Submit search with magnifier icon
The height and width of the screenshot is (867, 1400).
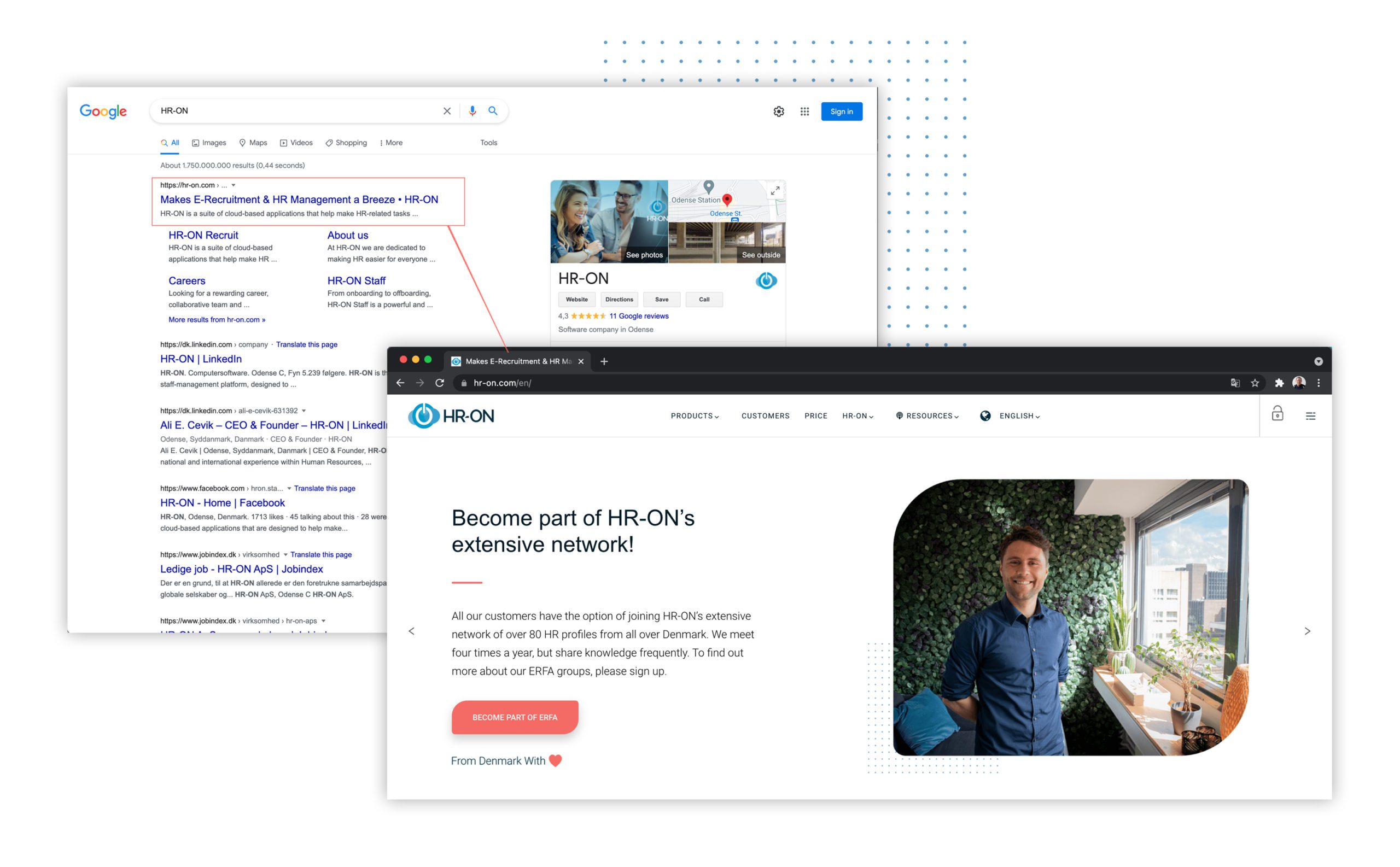[493, 110]
